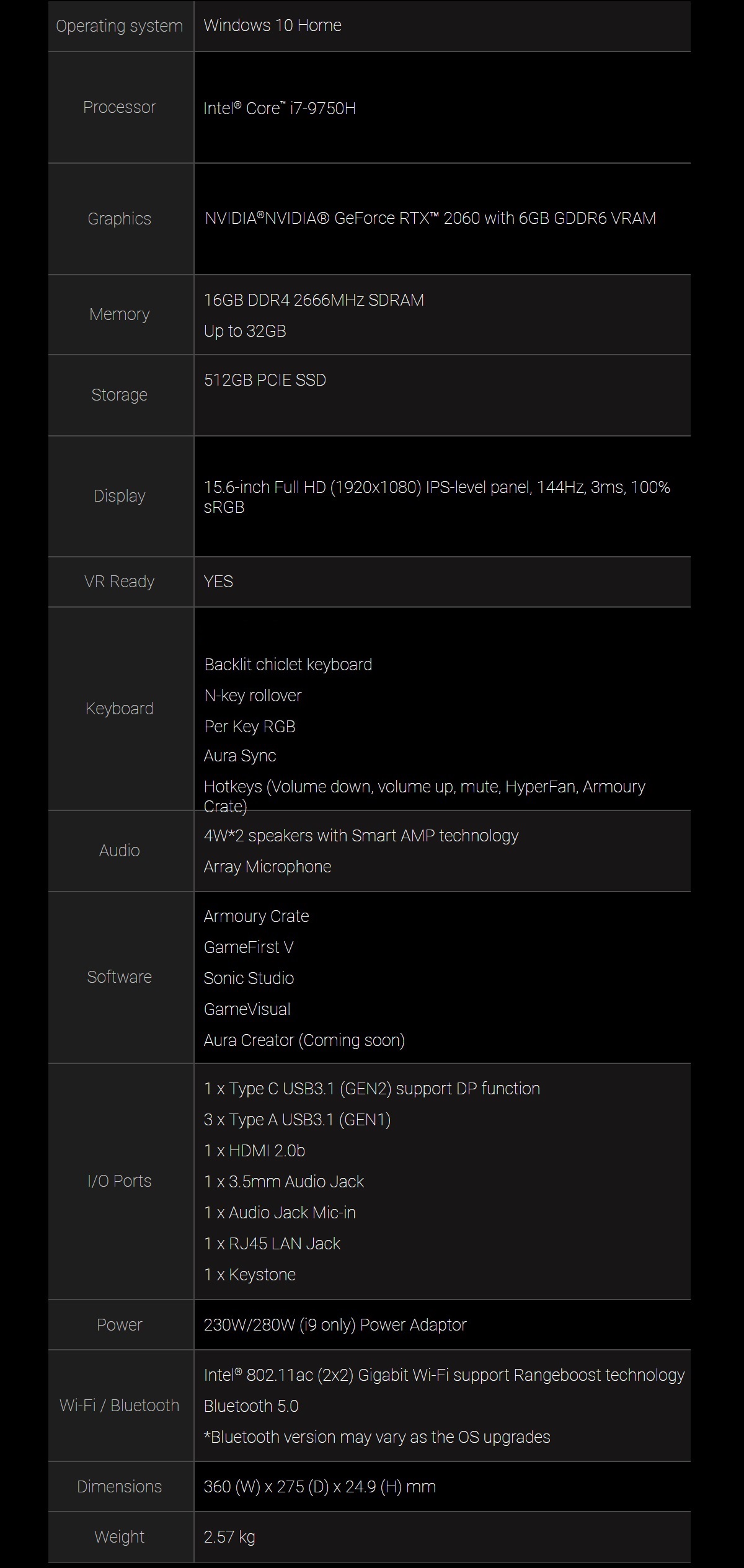This screenshot has width=744, height=1568.
Task: Select the 512GB PCIE SSD storage value
Action: pos(265,380)
